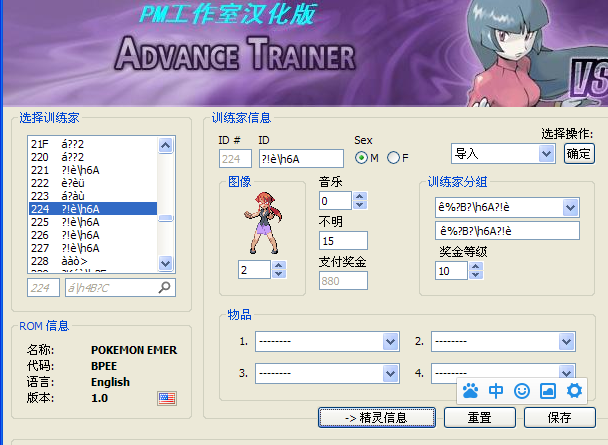Viewport: 608px width, 445px height.
Task: Click the trainer name search field
Action: pyautogui.click(x=120, y=288)
